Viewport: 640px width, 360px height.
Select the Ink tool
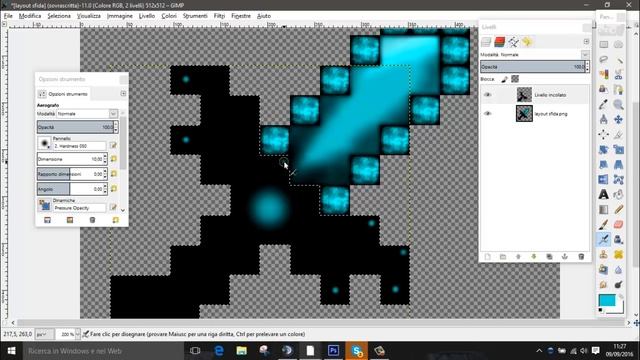[x=619, y=240]
